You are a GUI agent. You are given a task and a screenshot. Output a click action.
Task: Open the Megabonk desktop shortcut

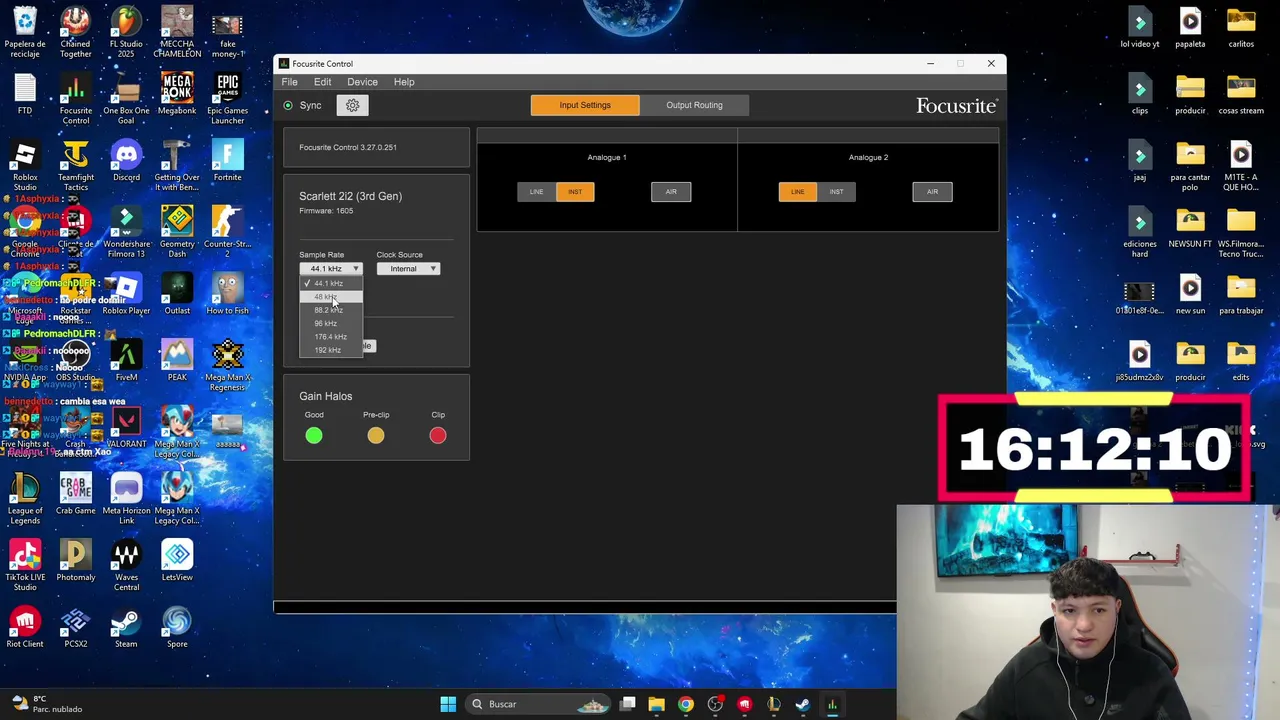pos(177,94)
